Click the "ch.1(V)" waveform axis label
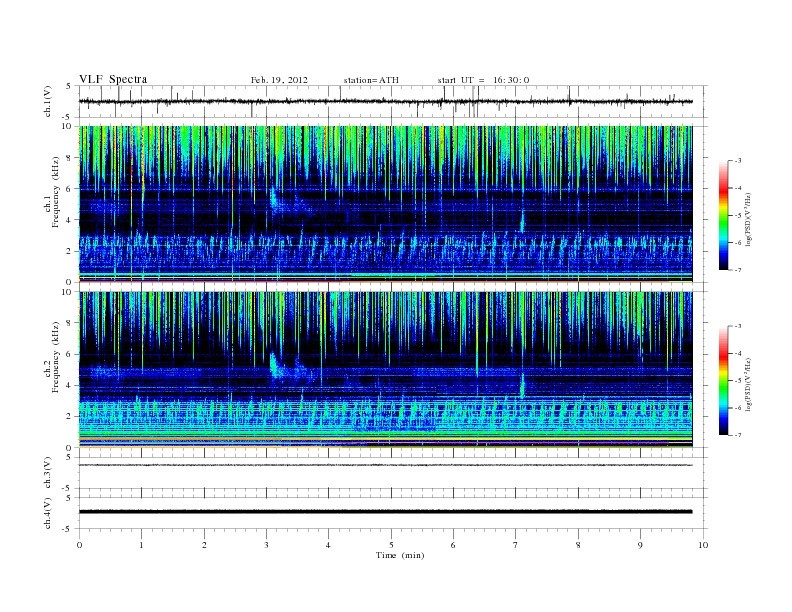This screenshot has height=612, width=792. [x=47, y=101]
